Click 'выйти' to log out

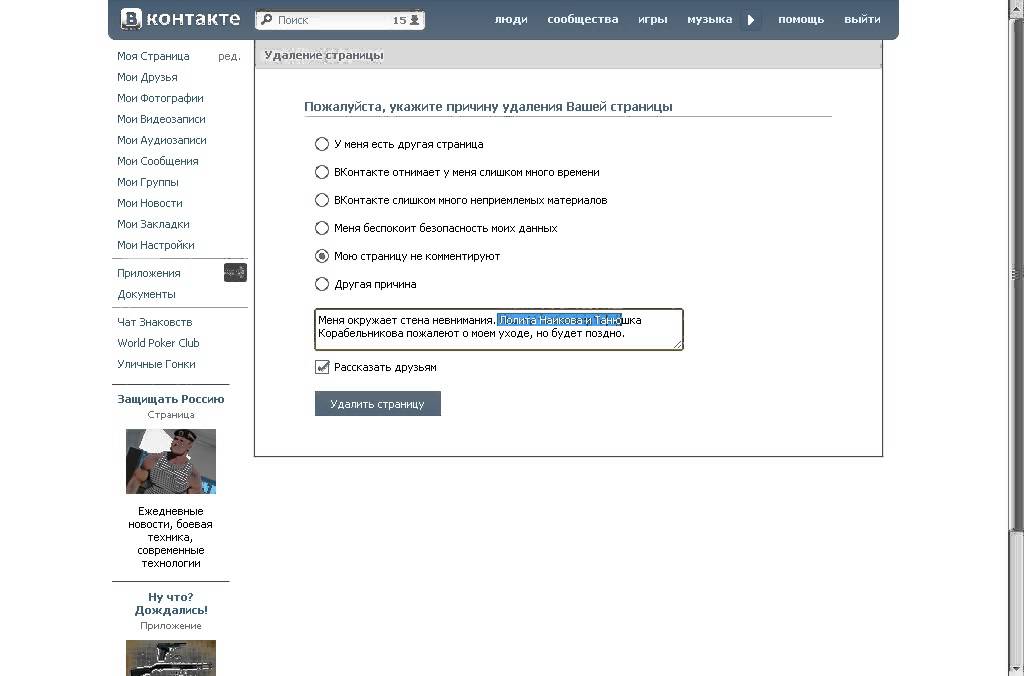[x=862, y=19]
